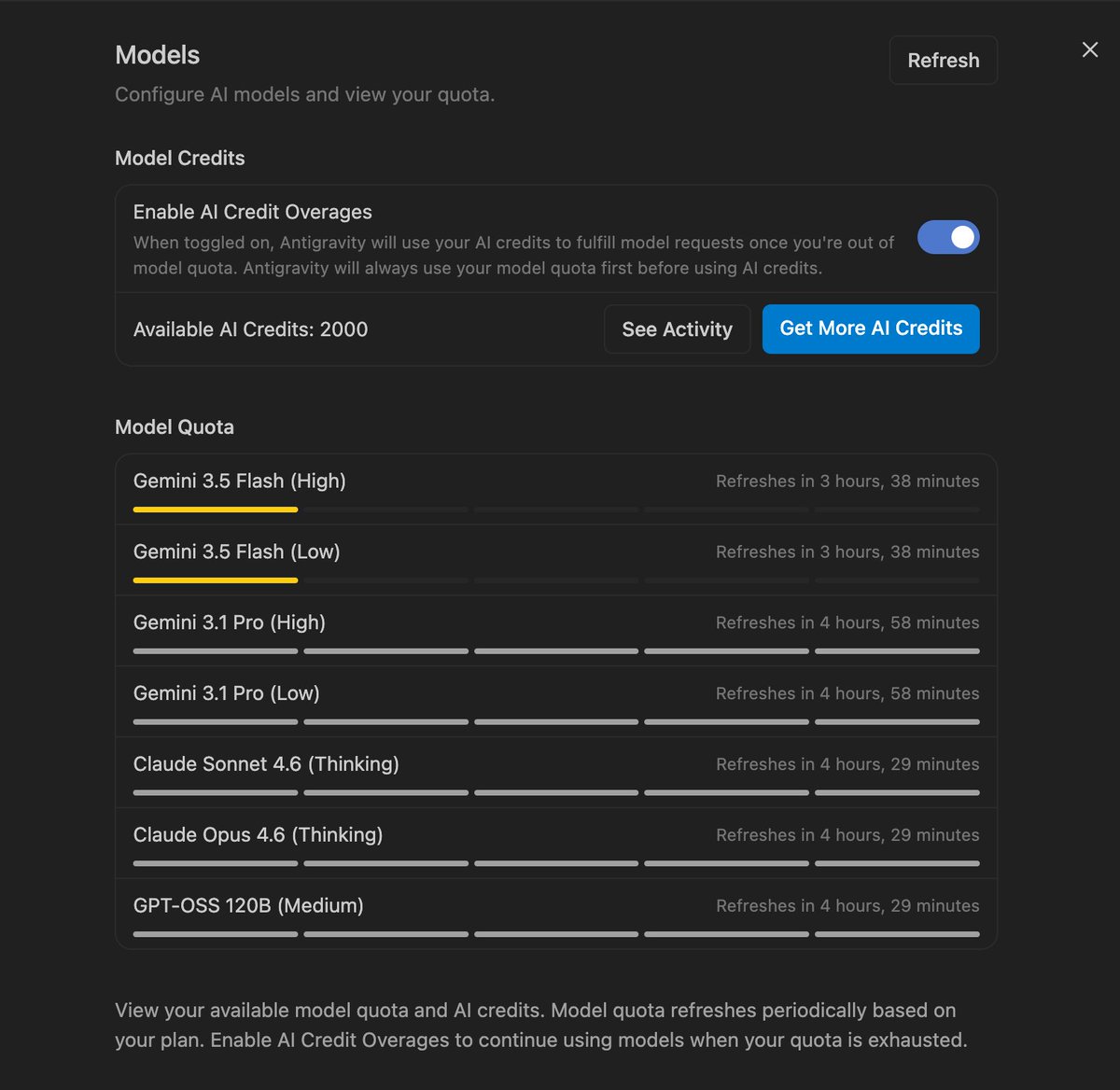The image size is (1120, 1090).
Task: Click Gemini 3.1 Pro (High) quota progress bar
Action: (x=556, y=651)
